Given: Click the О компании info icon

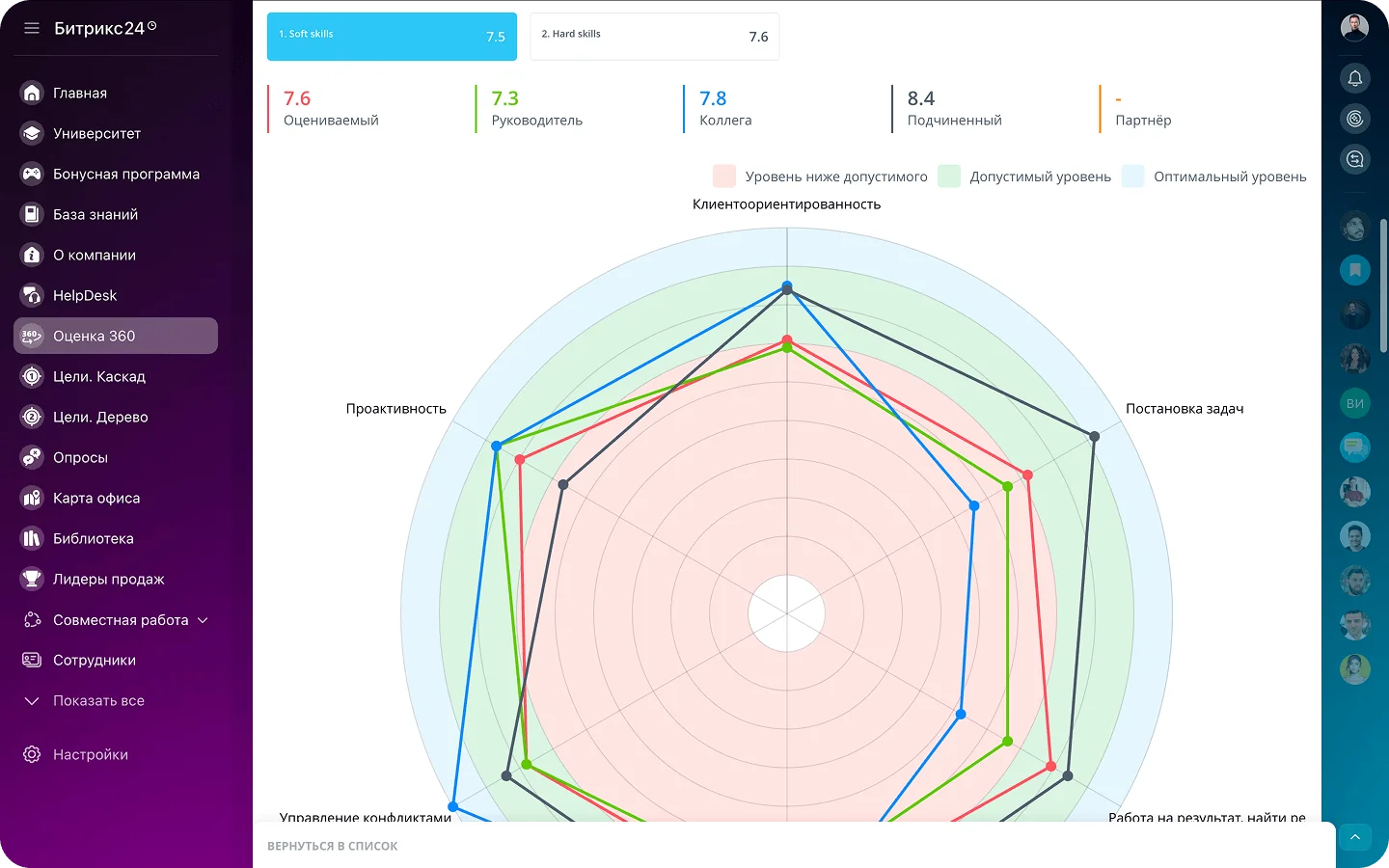Looking at the screenshot, I should tap(32, 255).
